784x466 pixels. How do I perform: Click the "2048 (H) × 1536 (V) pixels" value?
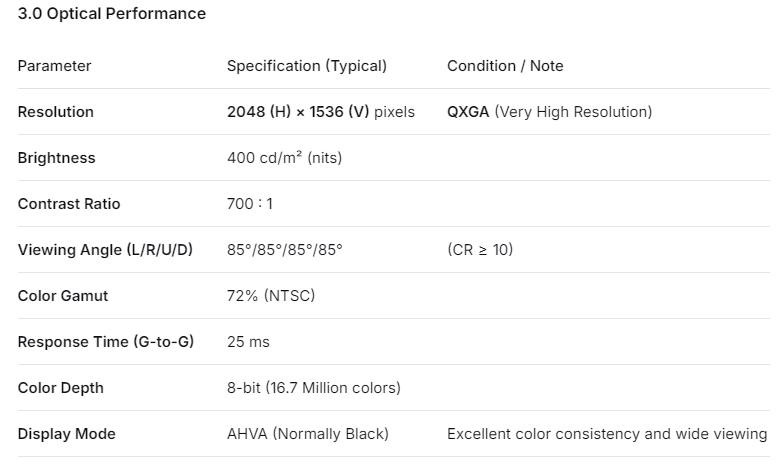(x=320, y=112)
